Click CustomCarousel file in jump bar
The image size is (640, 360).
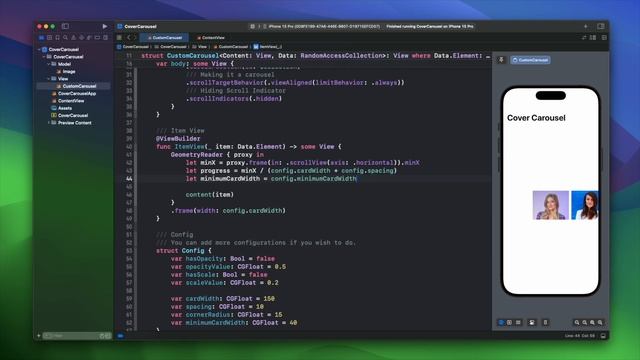click(230, 47)
